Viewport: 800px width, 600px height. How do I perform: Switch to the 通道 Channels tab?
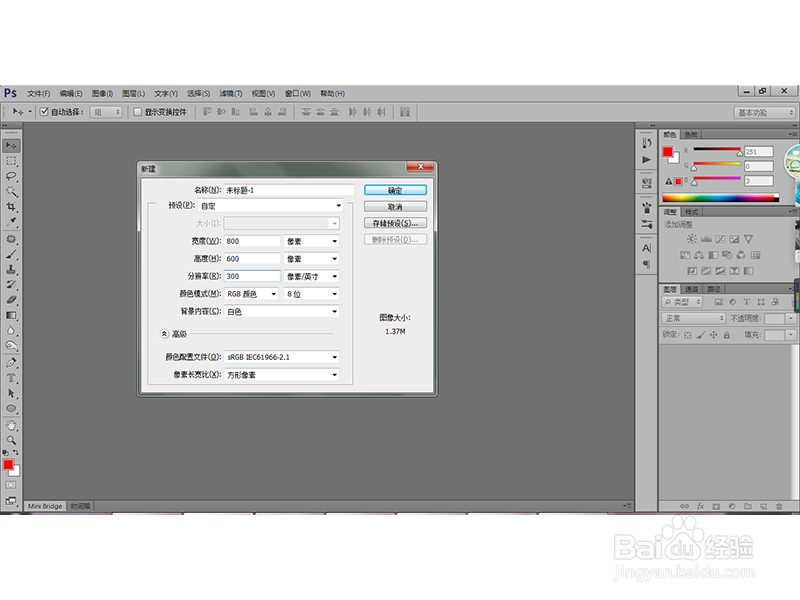(x=691, y=289)
